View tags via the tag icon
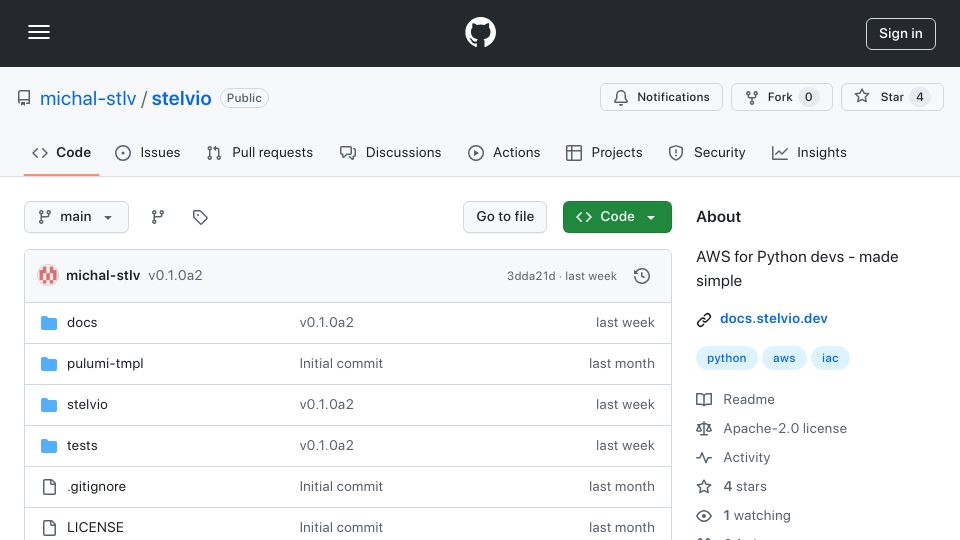960x540 pixels. click(x=200, y=217)
